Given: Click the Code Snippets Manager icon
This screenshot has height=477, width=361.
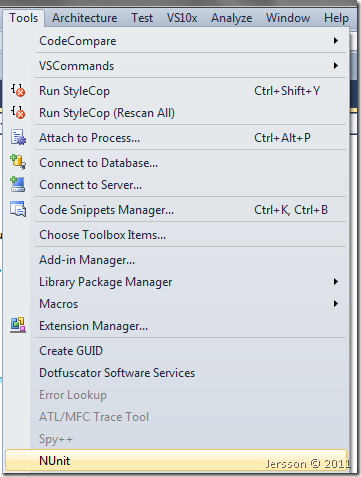Looking at the screenshot, I should [x=18, y=209].
